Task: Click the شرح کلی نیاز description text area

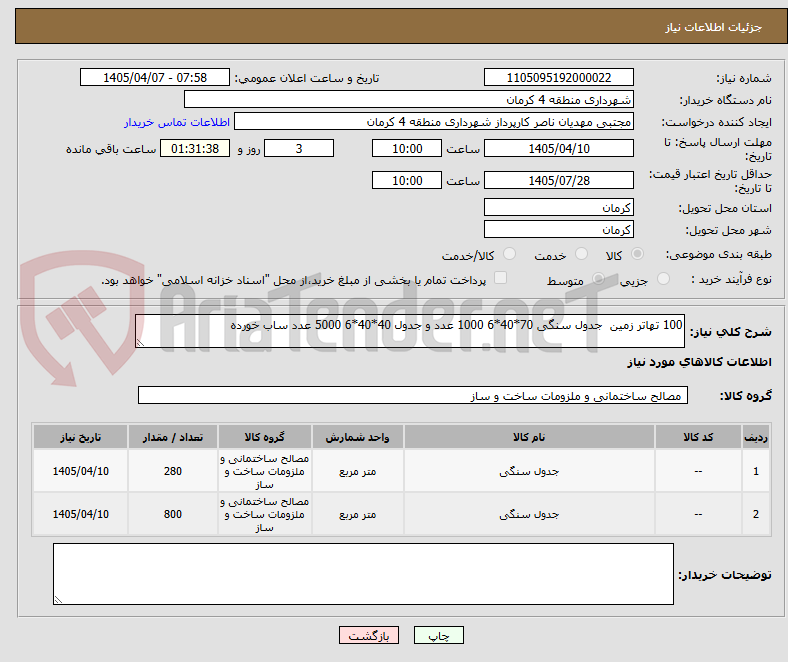Action: tap(410, 331)
